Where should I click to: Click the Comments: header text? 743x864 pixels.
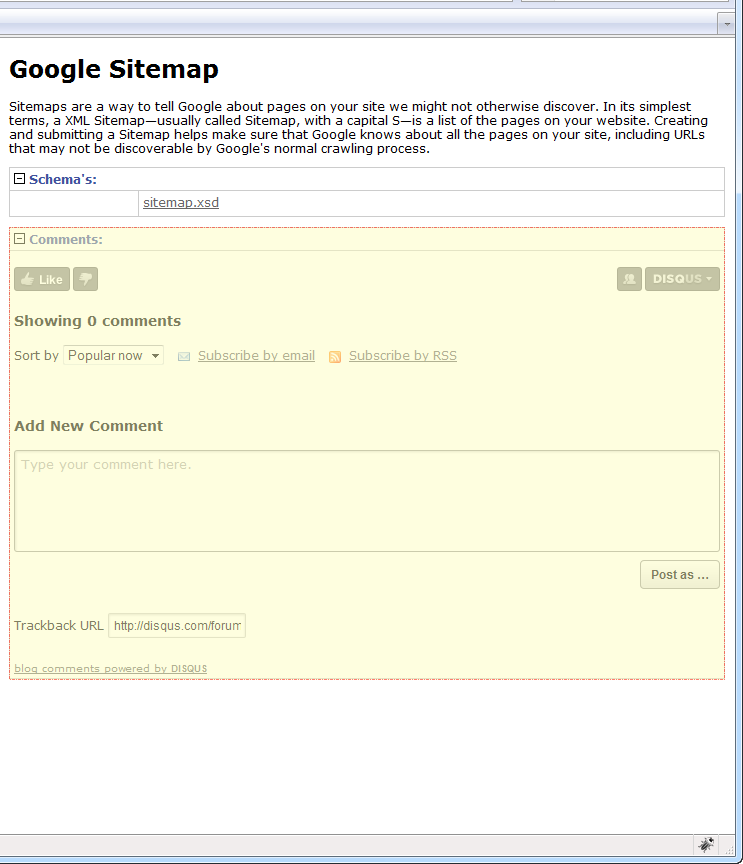[66, 239]
